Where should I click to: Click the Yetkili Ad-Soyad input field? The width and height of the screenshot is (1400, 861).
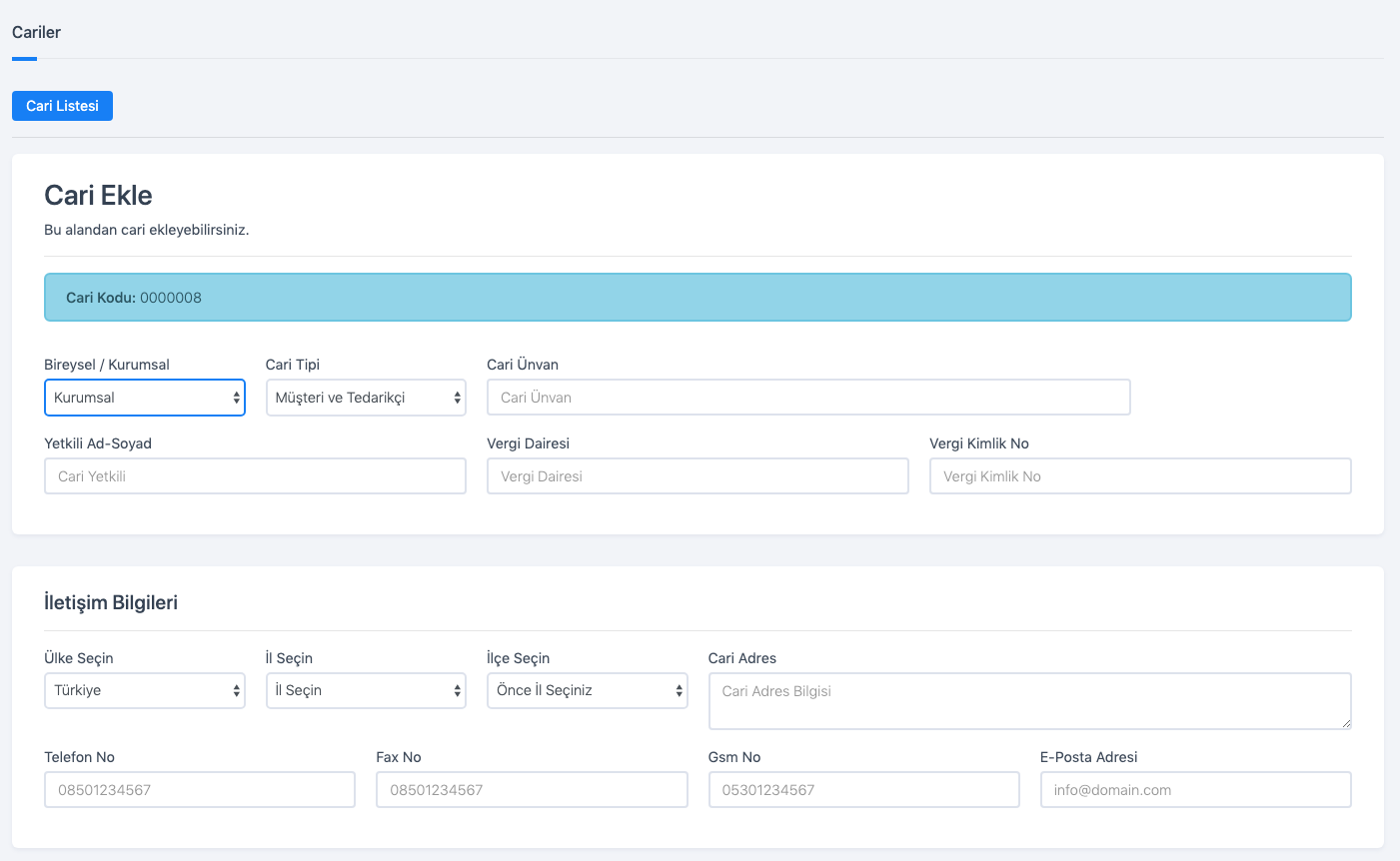coord(255,476)
